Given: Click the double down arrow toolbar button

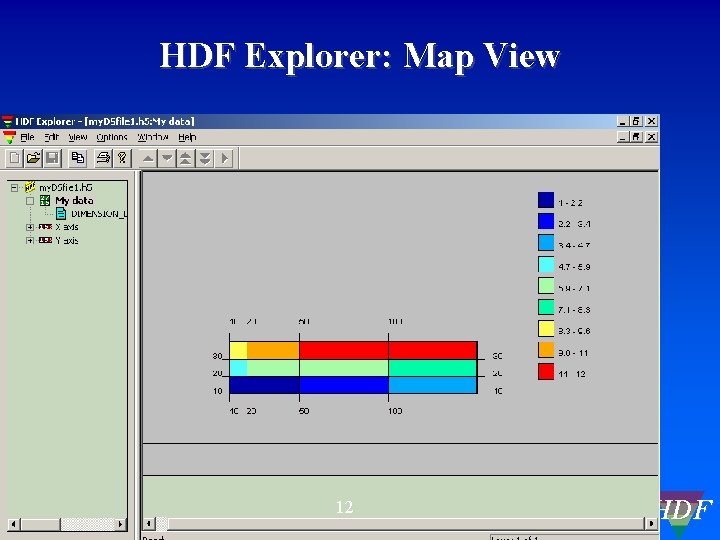Looking at the screenshot, I should [x=205, y=158].
